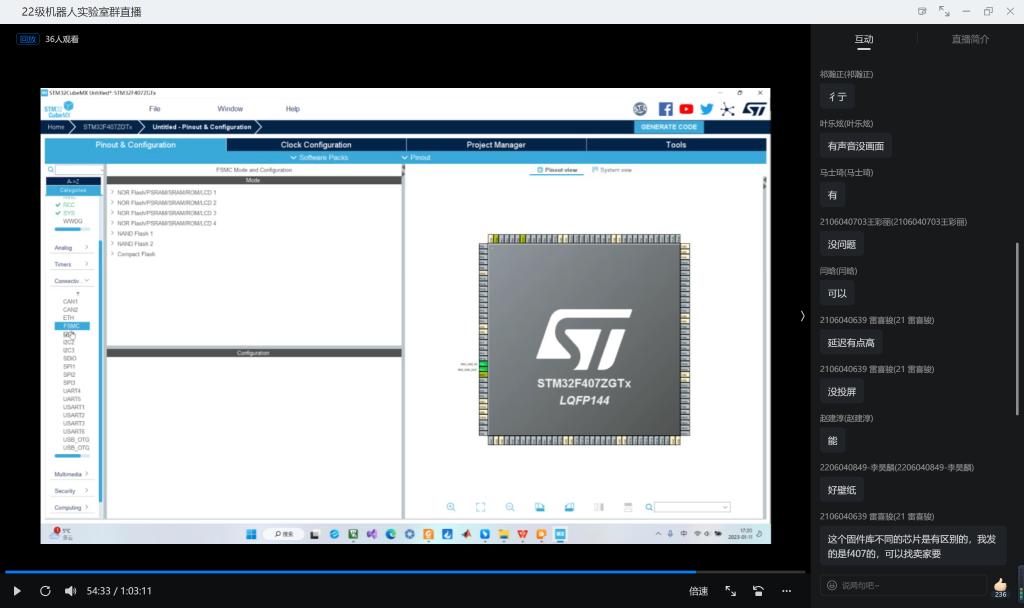Open the three-dot more options menu
Screen dimensions: 1024x608
tap(787, 591)
